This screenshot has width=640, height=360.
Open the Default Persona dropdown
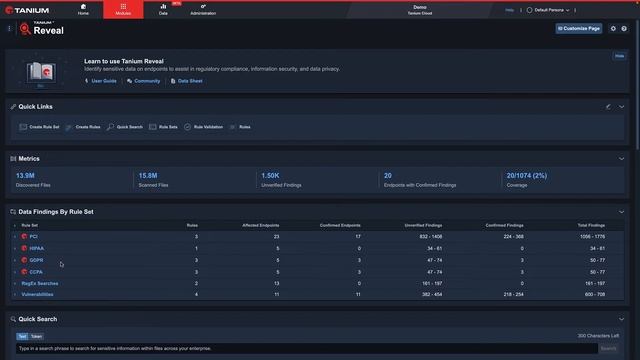[548, 10]
